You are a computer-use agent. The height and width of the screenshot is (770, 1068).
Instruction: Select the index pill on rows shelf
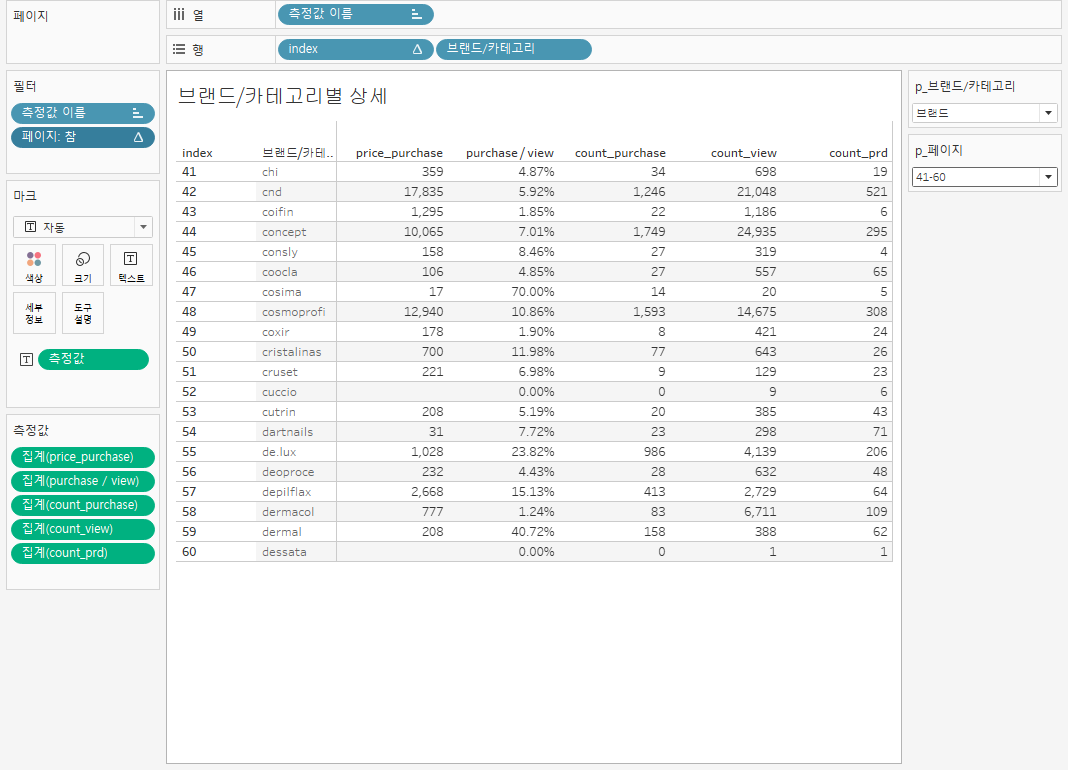356,49
